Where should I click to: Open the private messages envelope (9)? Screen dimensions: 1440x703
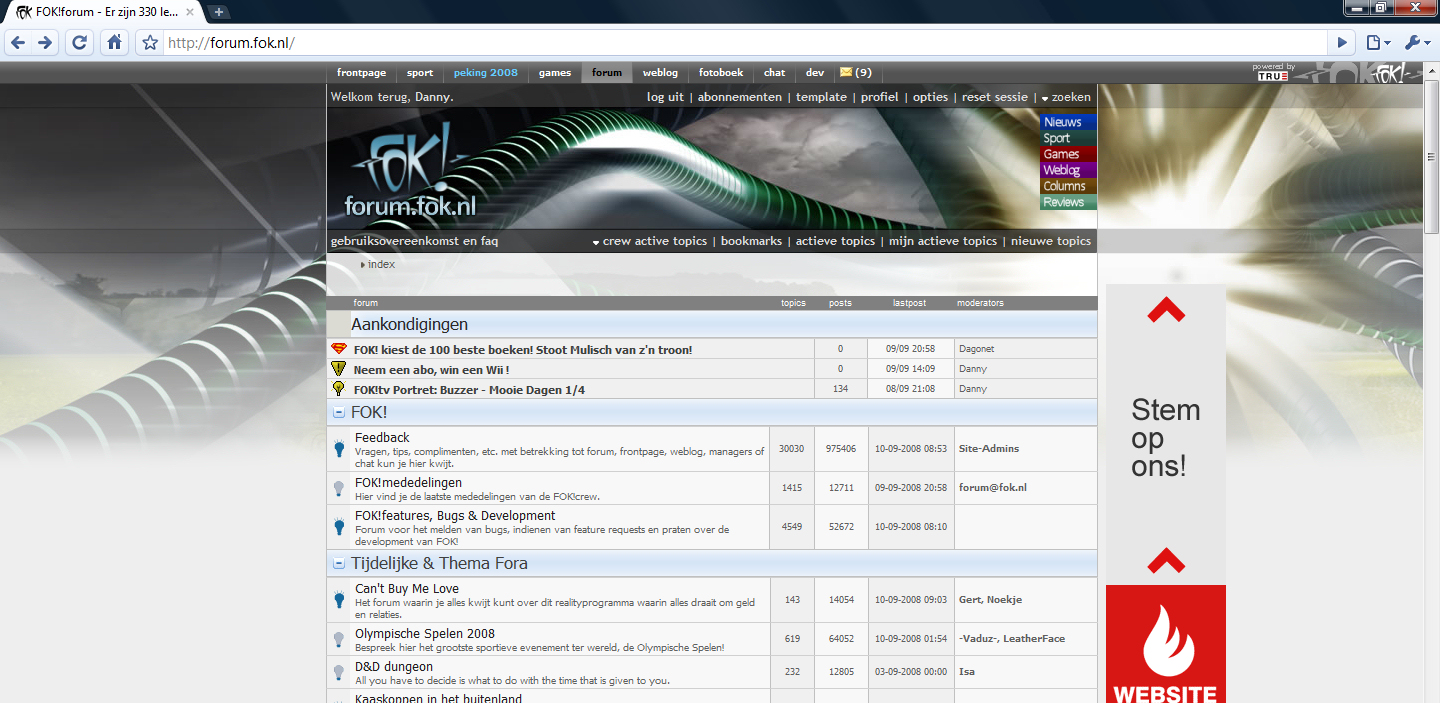click(x=855, y=73)
